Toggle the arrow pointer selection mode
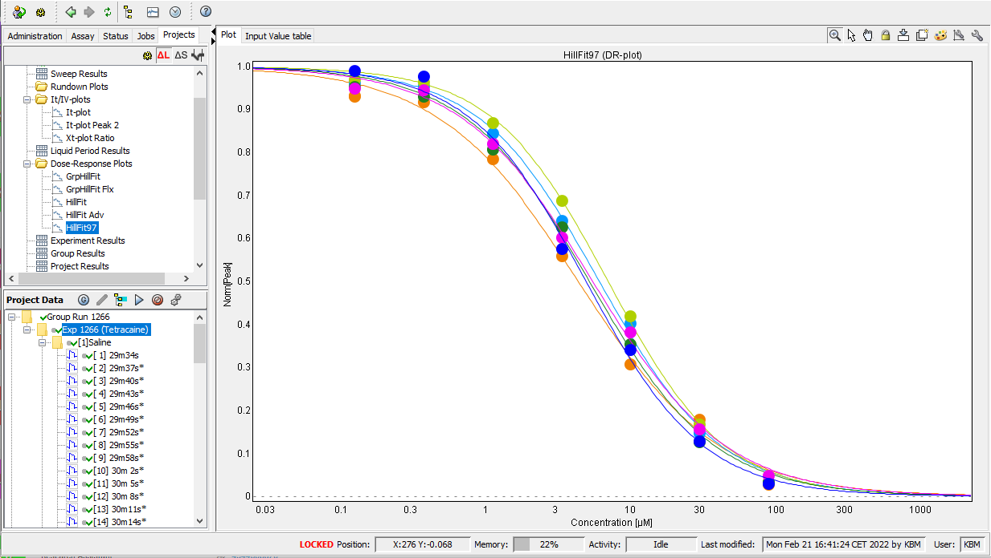991x558 pixels. pos(851,35)
